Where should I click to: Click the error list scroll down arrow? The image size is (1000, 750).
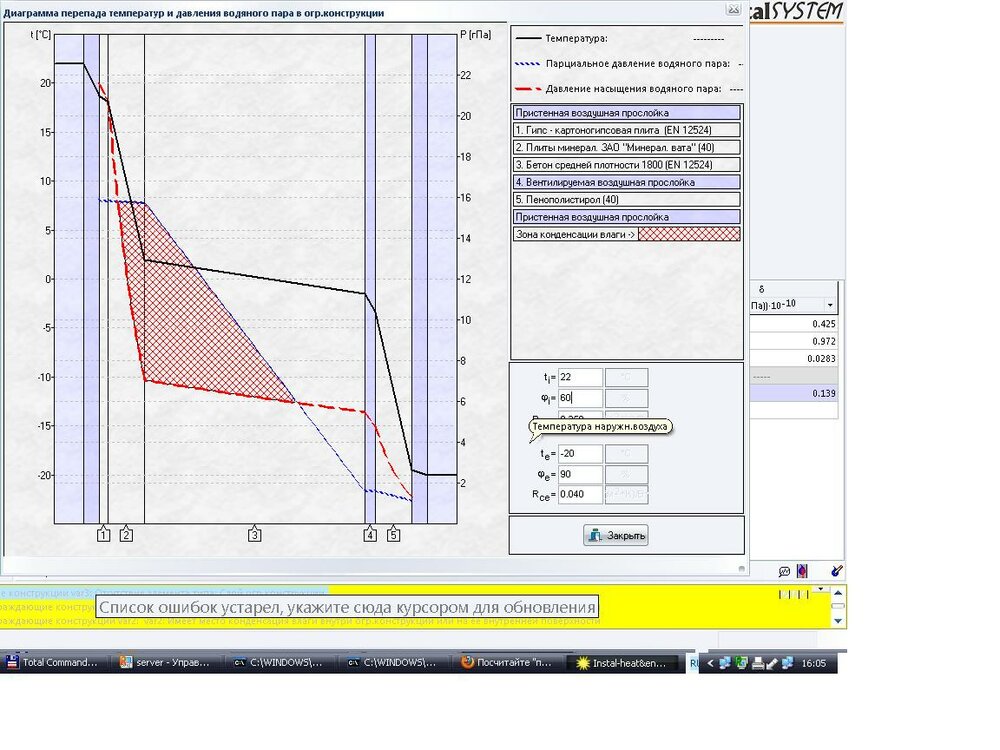(838, 621)
